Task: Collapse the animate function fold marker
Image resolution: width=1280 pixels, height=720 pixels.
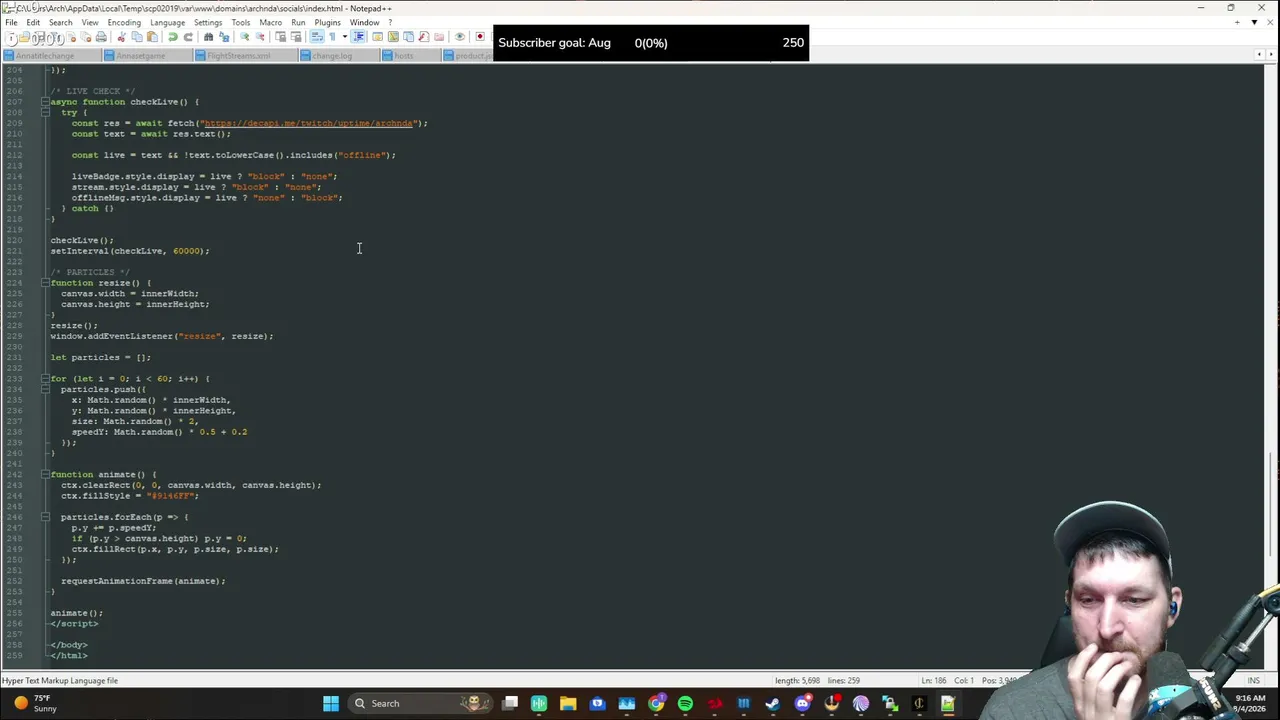Action: click(x=45, y=475)
